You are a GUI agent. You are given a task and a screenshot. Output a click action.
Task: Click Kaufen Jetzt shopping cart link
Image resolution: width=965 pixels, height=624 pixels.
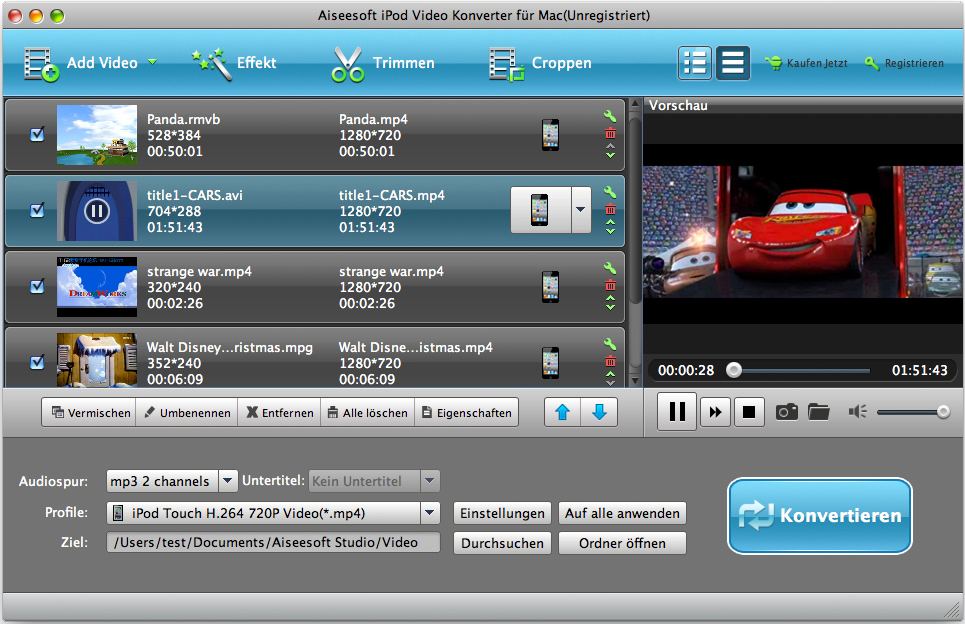click(x=806, y=63)
